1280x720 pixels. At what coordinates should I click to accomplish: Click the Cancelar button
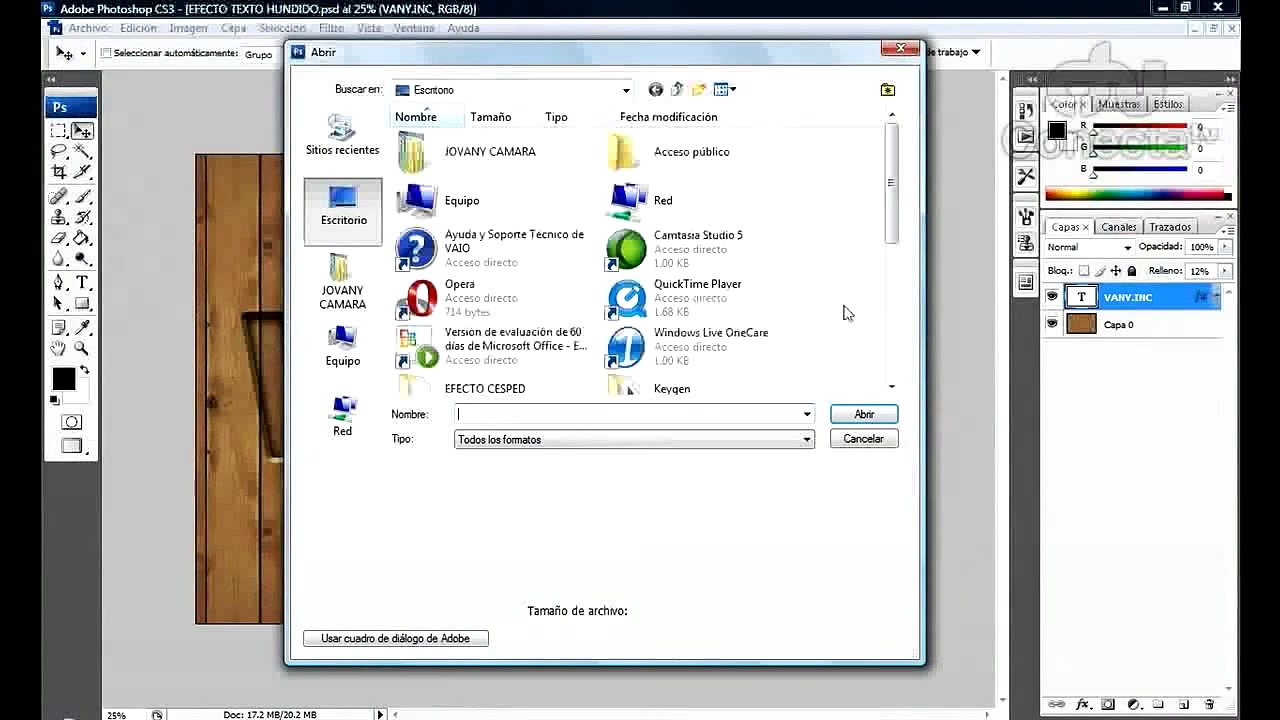coord(863,439)
